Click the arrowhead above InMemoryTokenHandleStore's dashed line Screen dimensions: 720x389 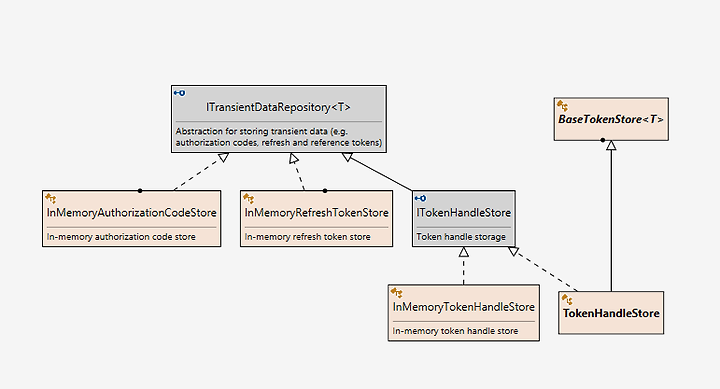(464, 252)
